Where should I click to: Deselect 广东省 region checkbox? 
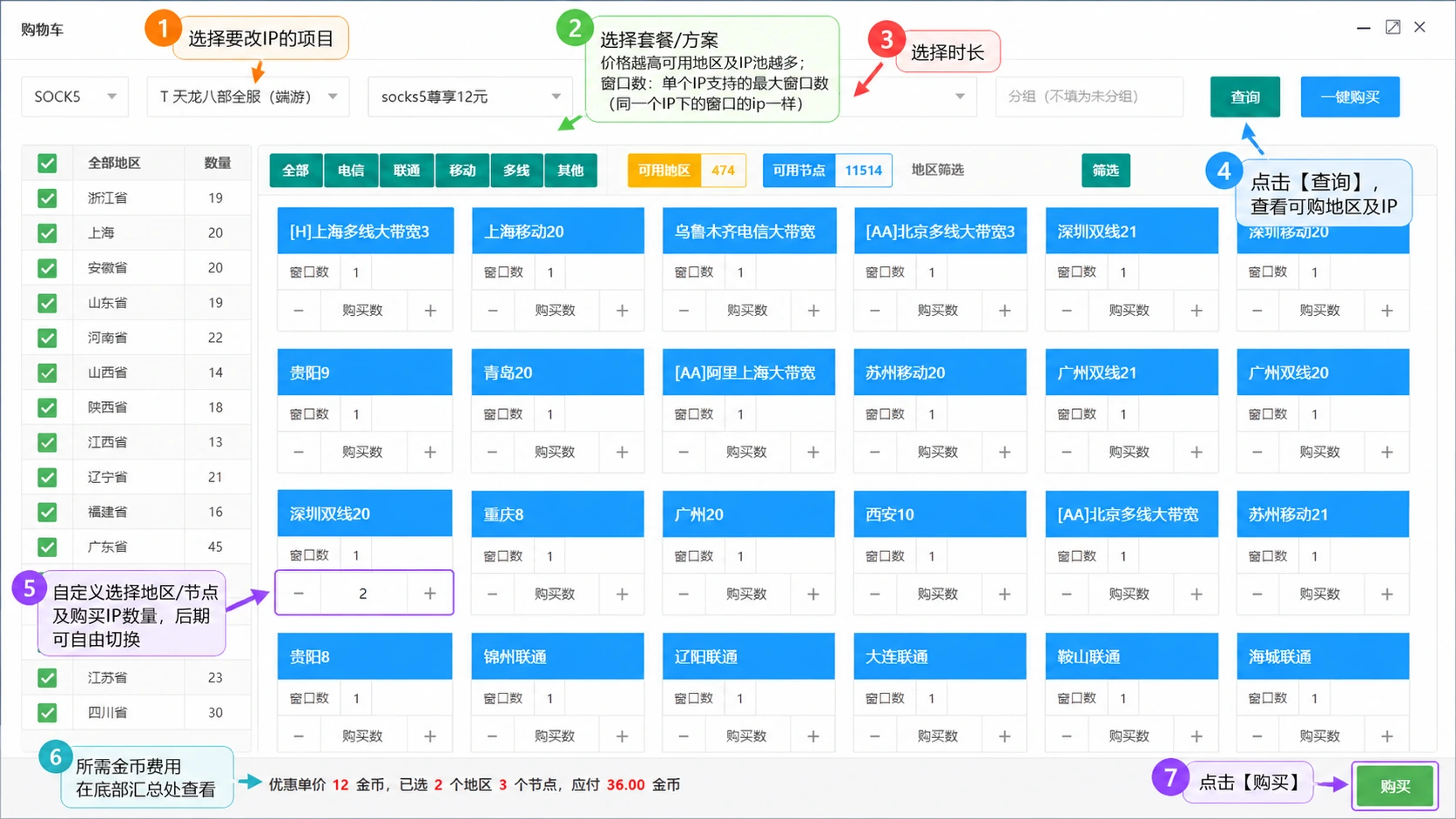pos(47,547)
